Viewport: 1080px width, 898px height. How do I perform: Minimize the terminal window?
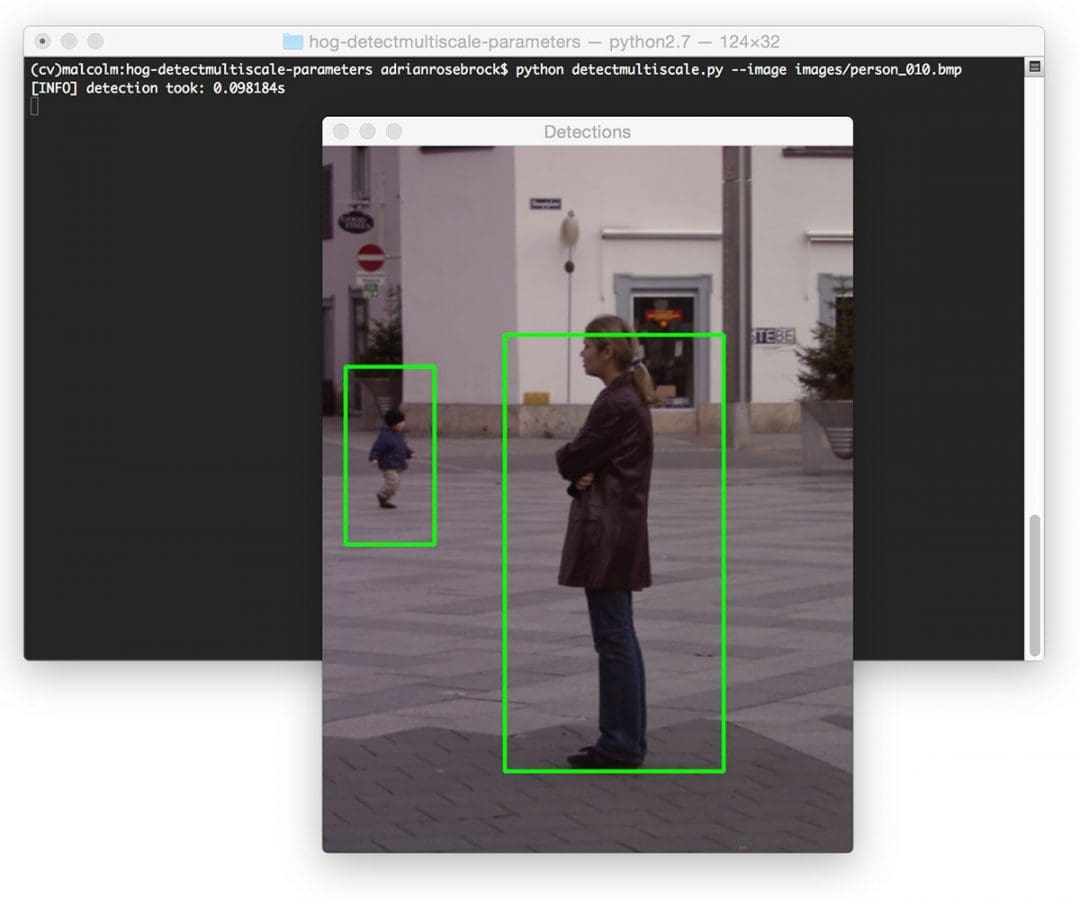coord(69,41)
